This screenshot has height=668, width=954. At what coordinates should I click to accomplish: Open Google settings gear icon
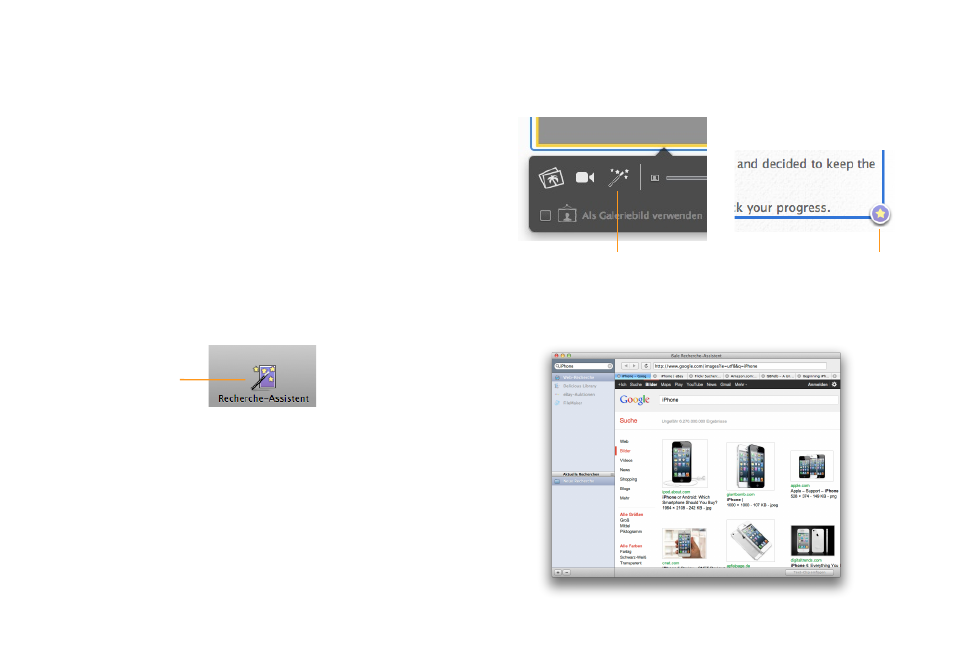coord(835,385)
